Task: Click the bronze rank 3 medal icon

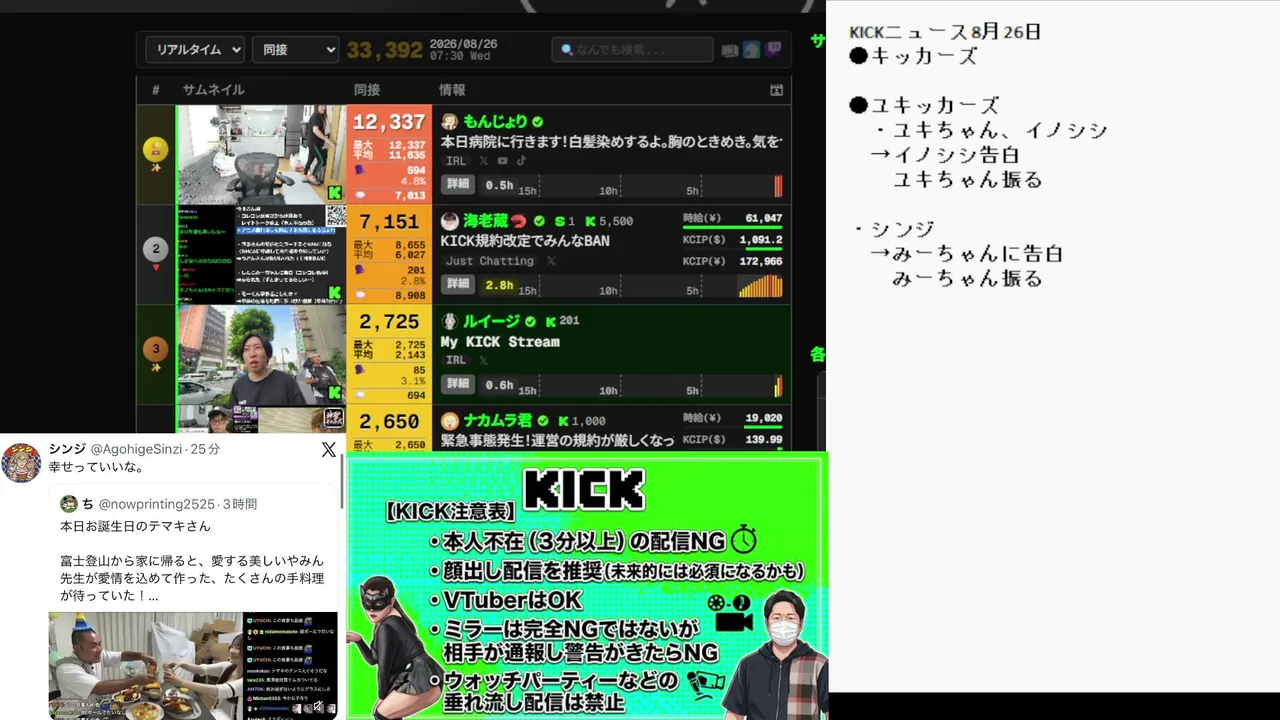Action: (x=156, y=349)
